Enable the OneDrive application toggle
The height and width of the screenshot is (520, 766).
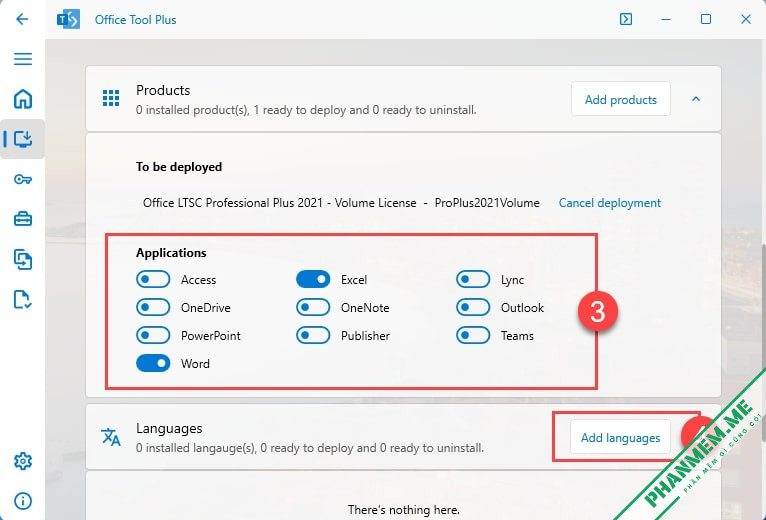tap(153, 307)
